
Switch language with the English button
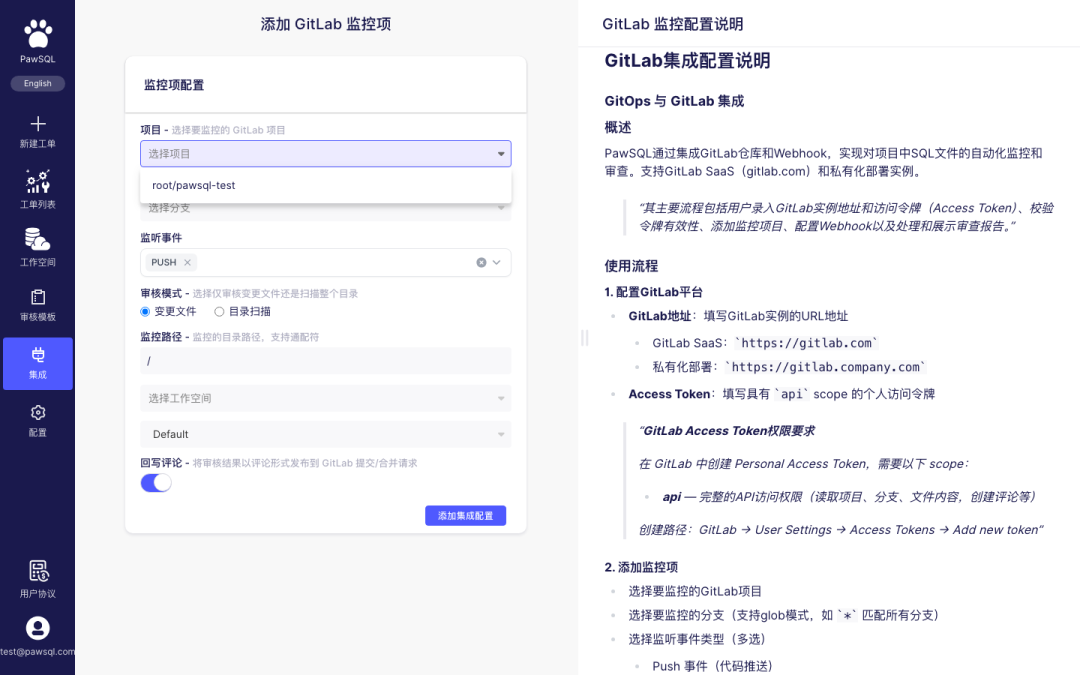[x=38, y=83]
